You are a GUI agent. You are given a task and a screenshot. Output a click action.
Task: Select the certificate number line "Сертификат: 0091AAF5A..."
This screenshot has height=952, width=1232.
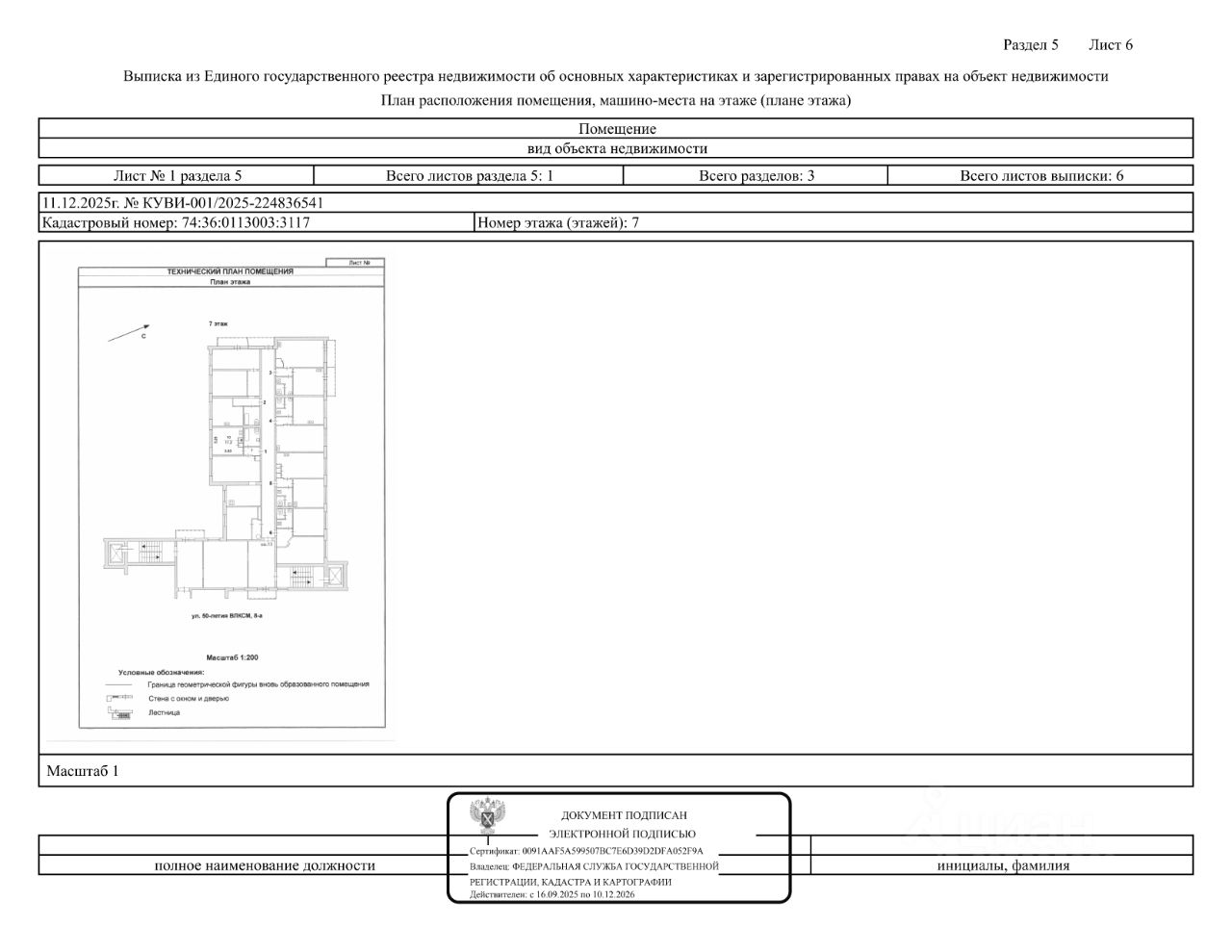coord(587,851)
